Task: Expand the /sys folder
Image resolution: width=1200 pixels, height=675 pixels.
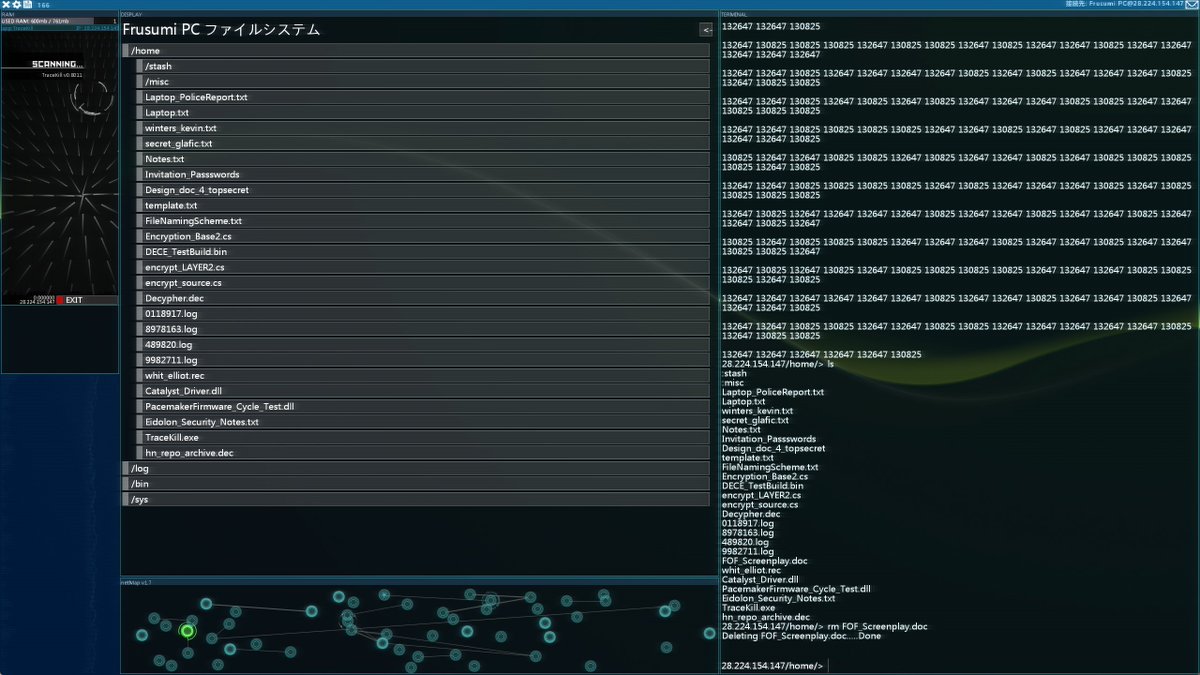Action: [x=416, y=499]
